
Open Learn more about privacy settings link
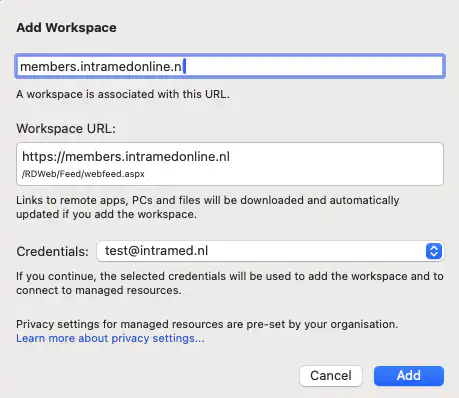point(110,338)
